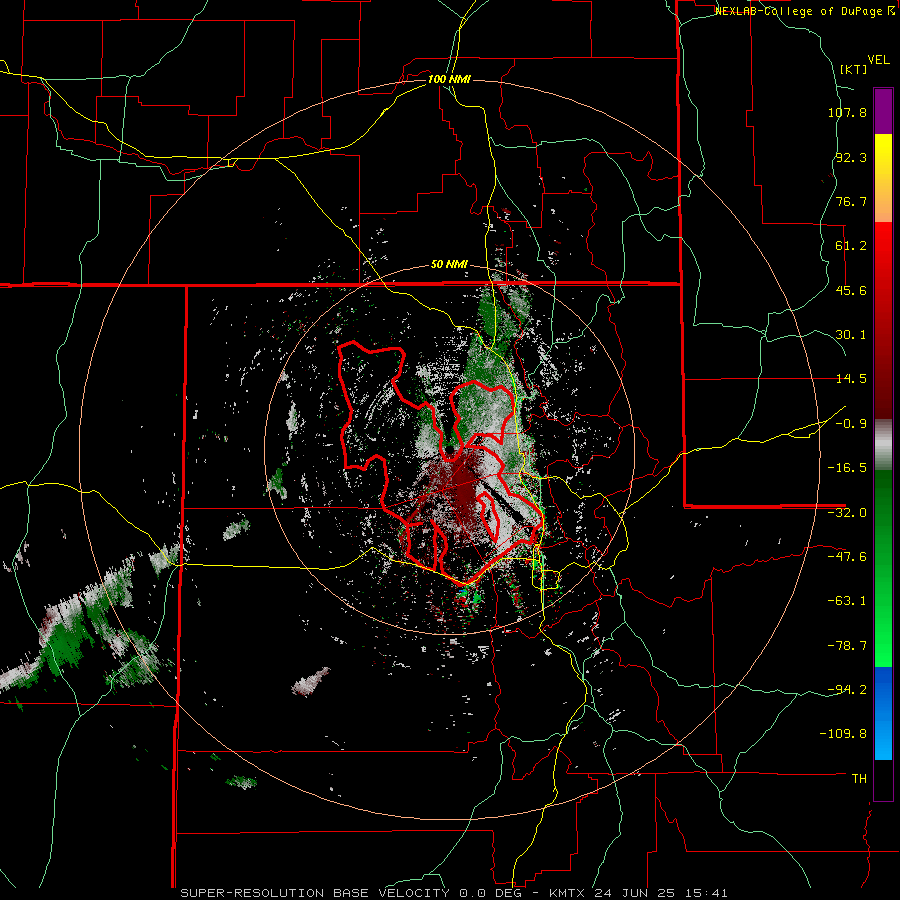Click the 76.7 velocity scale value
Screen dimensions: 900x900
pyautogui.click(x=851, y=201)
